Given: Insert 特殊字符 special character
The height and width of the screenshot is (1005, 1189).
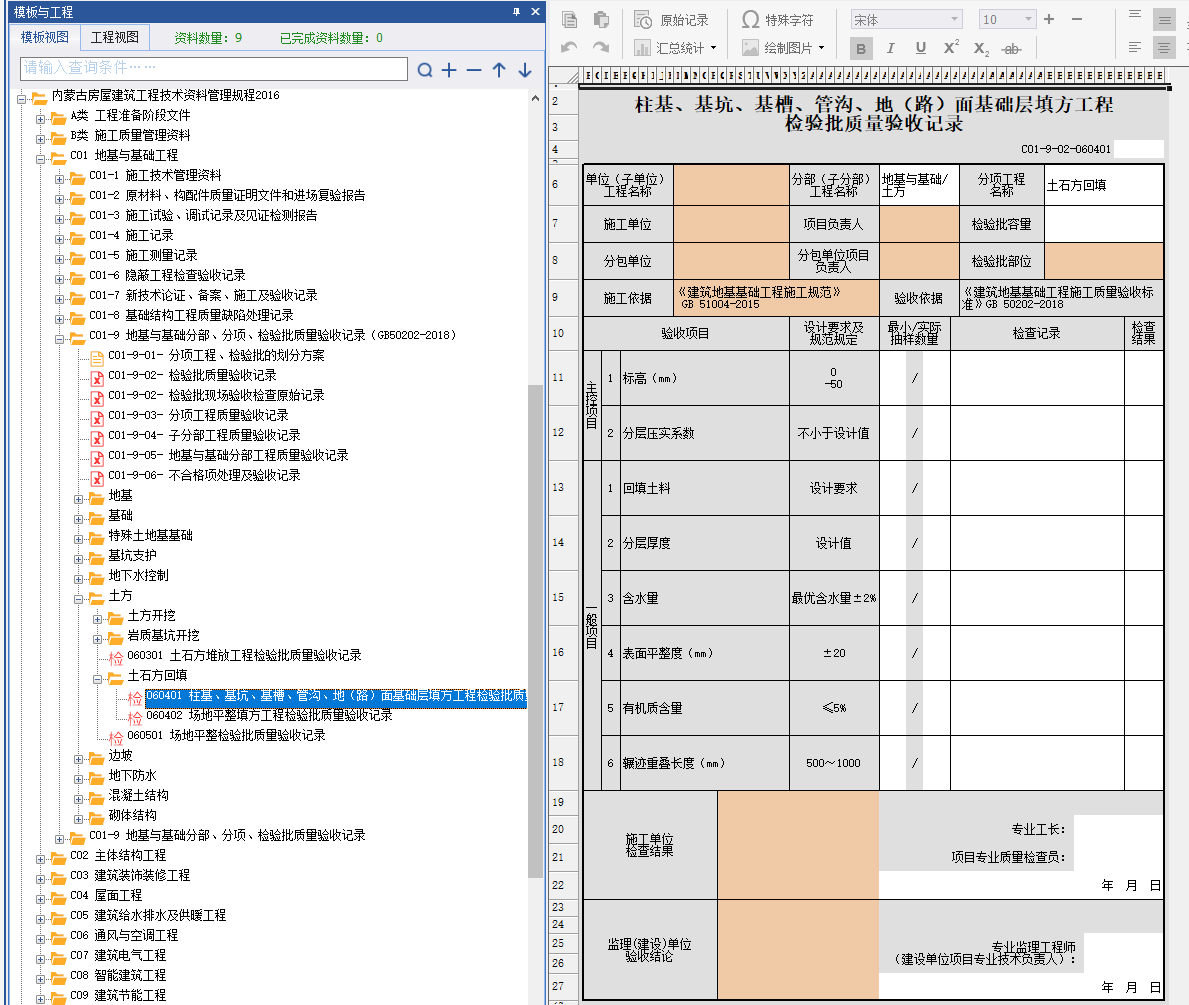Looking at the screenshot, I should 777,20.
